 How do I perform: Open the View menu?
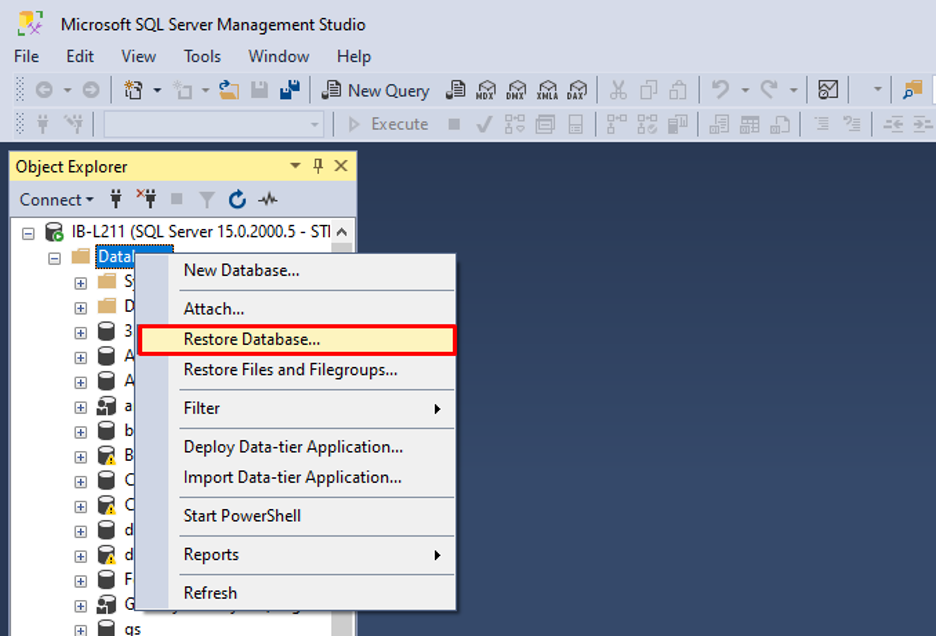coord(138,56)
